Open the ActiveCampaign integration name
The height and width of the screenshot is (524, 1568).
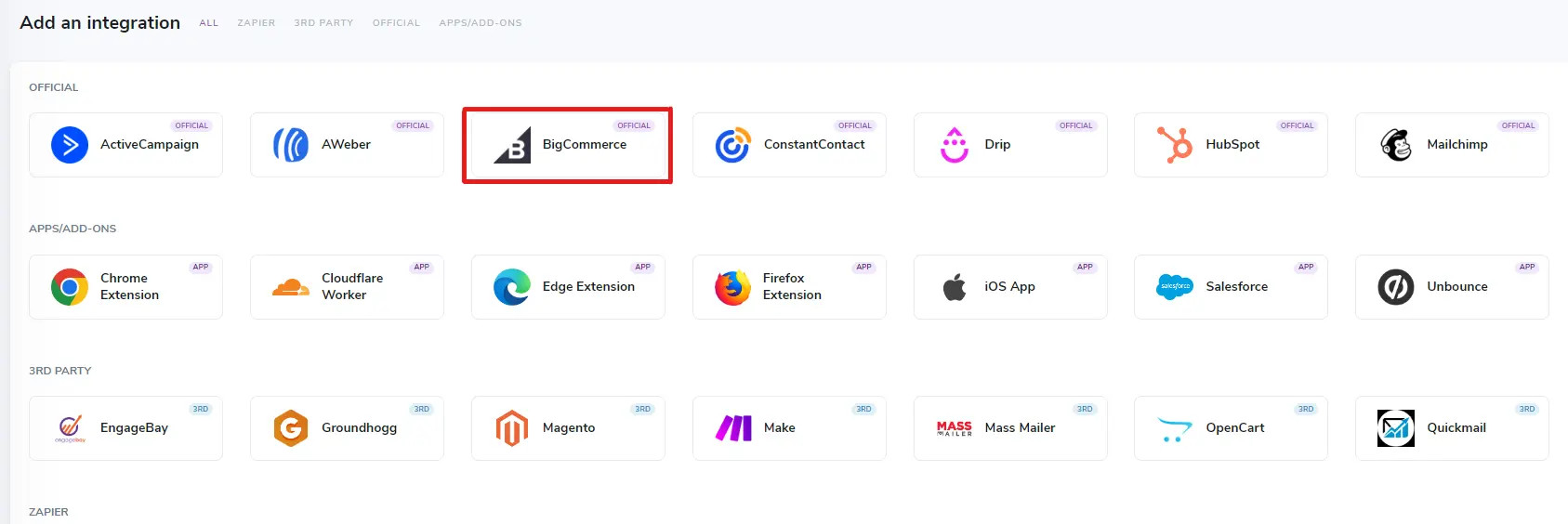click(x=150, y=145)
